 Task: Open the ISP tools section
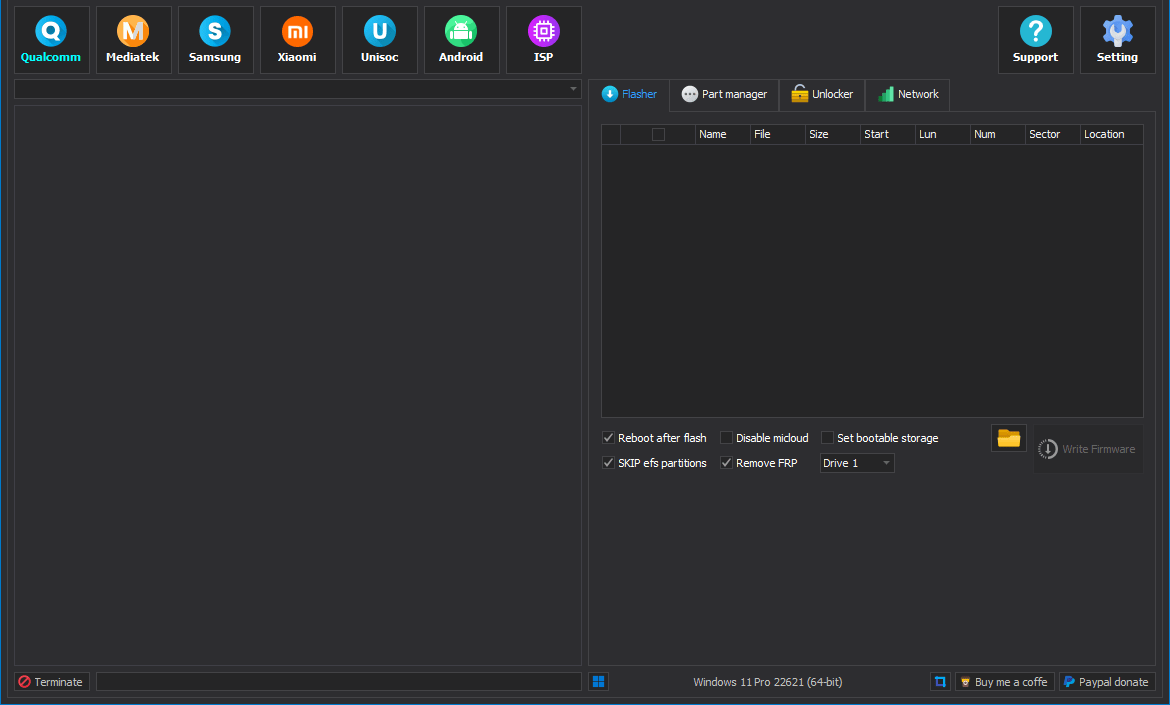tap(543, 39)
